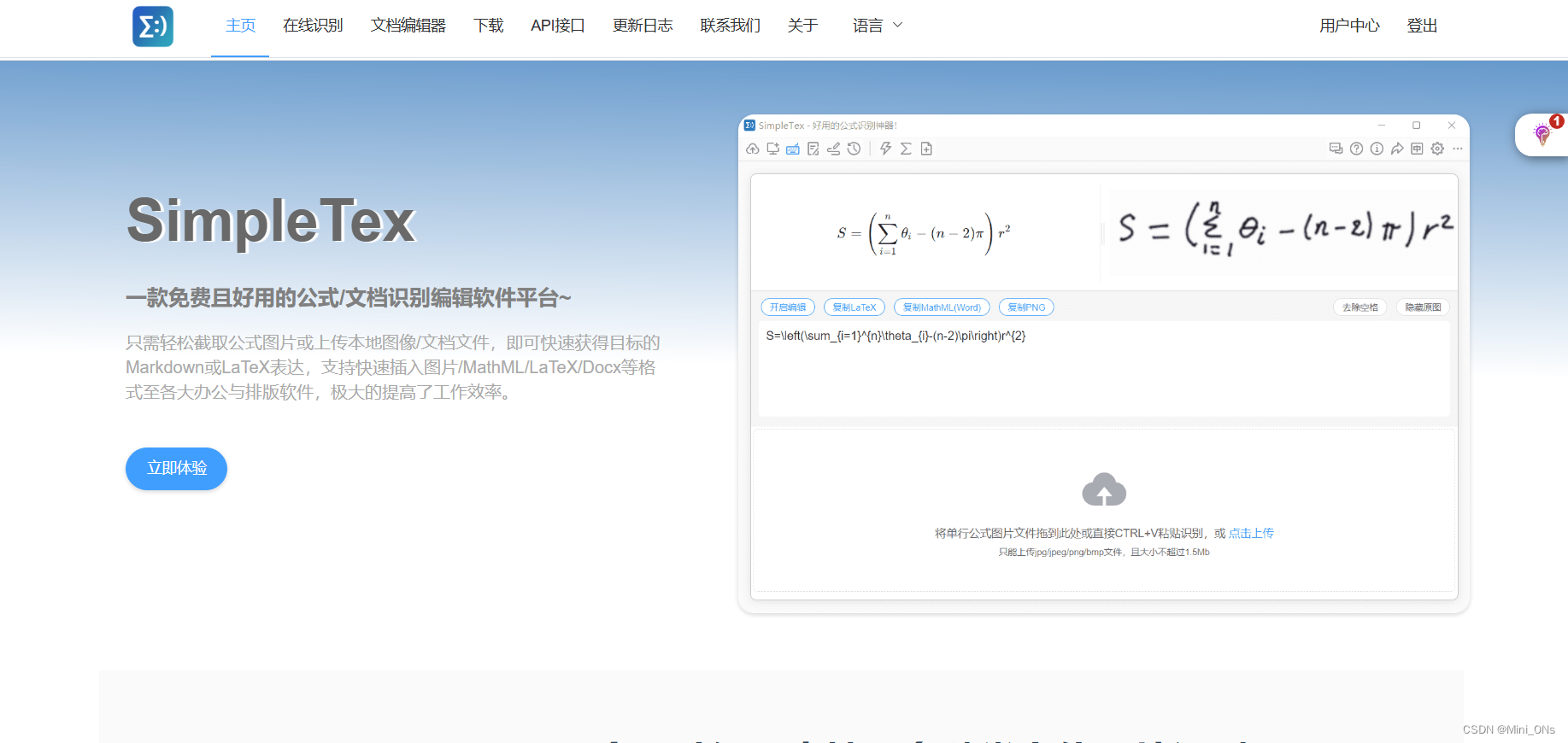Click the floating lightbulb icon with red badge
This screenshot has height=743, width=1568.
(x=1542, y=135)
